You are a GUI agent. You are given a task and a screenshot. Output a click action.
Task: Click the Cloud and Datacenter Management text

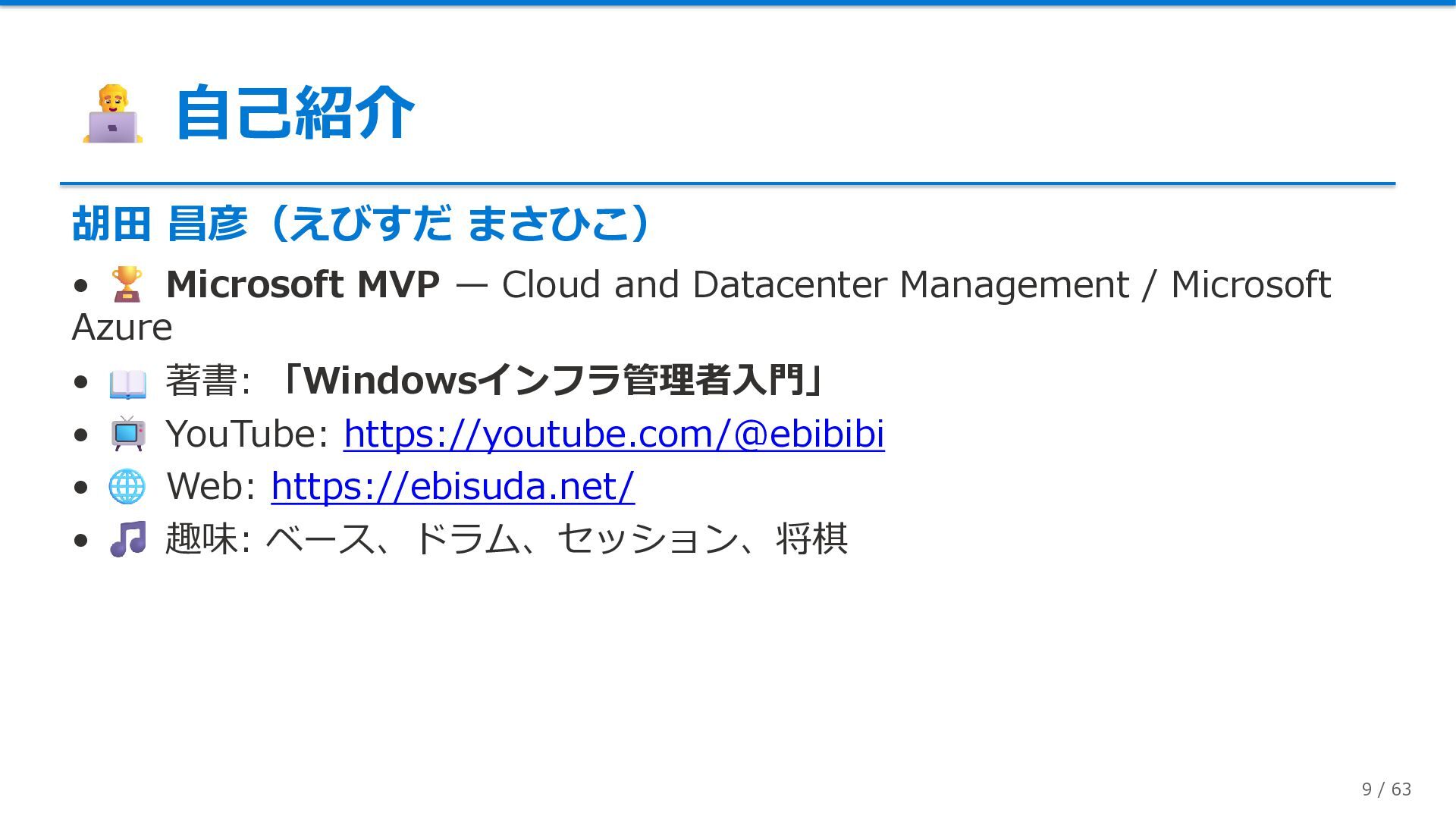coord(815,285)
